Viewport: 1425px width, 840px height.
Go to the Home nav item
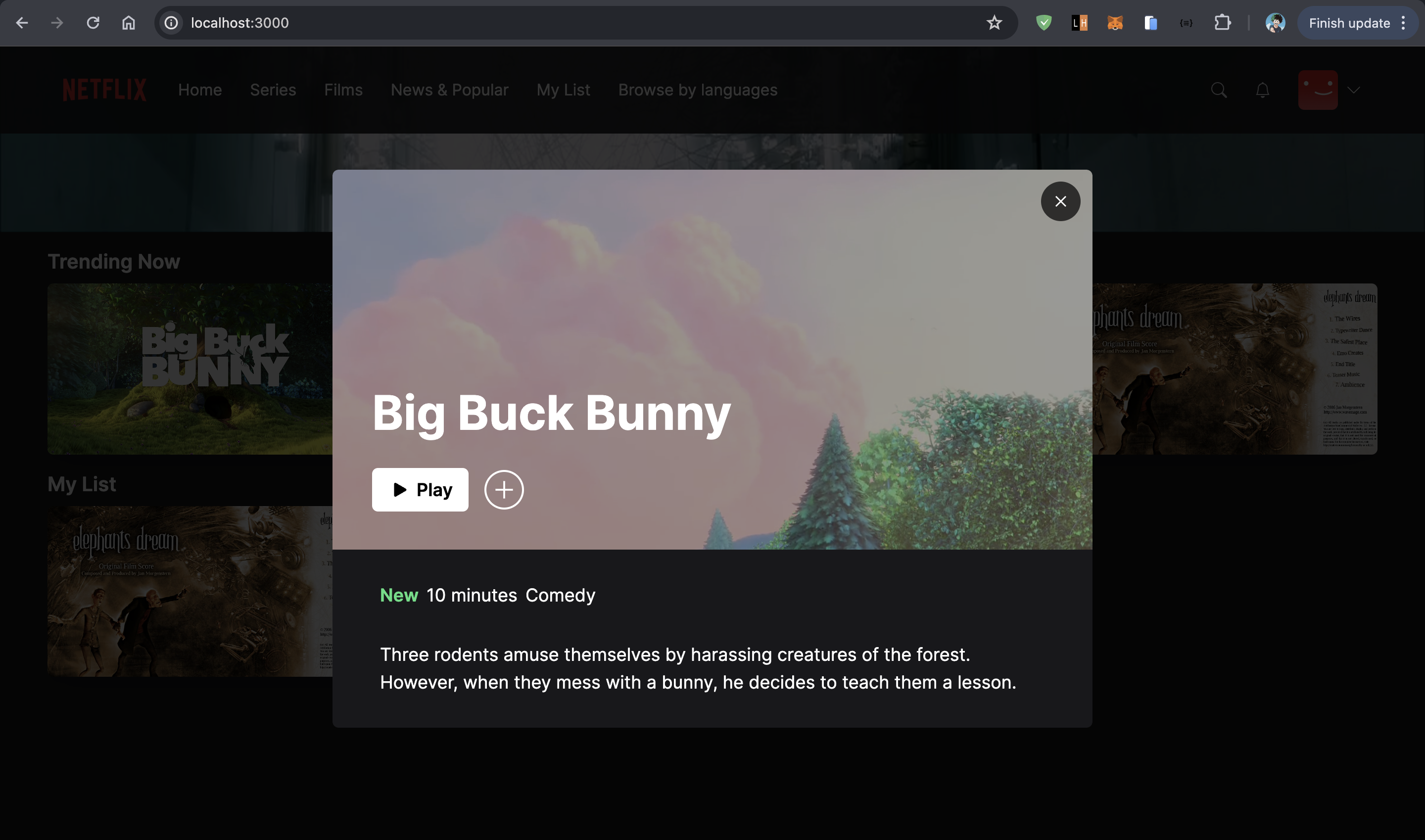(200, 90)
